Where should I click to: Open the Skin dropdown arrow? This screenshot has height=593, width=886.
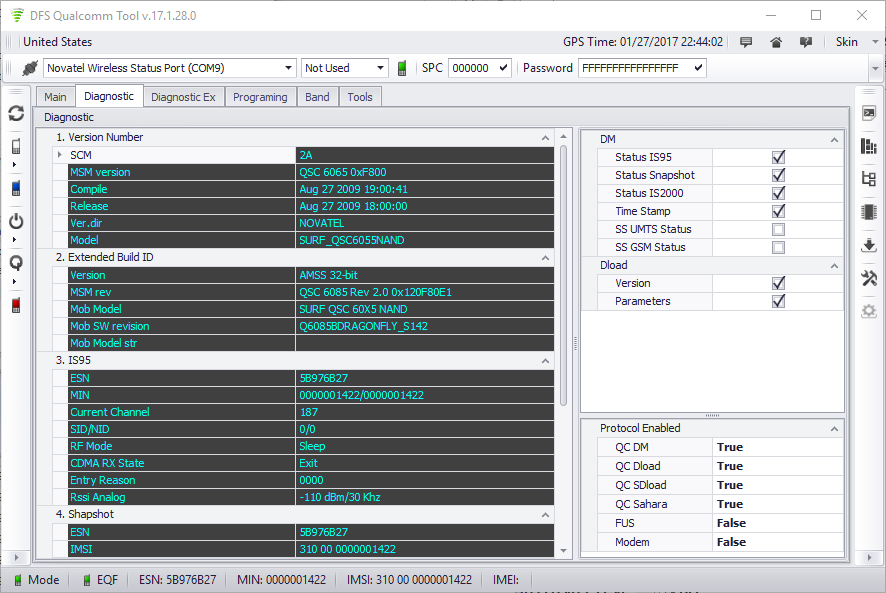(875, 42)
